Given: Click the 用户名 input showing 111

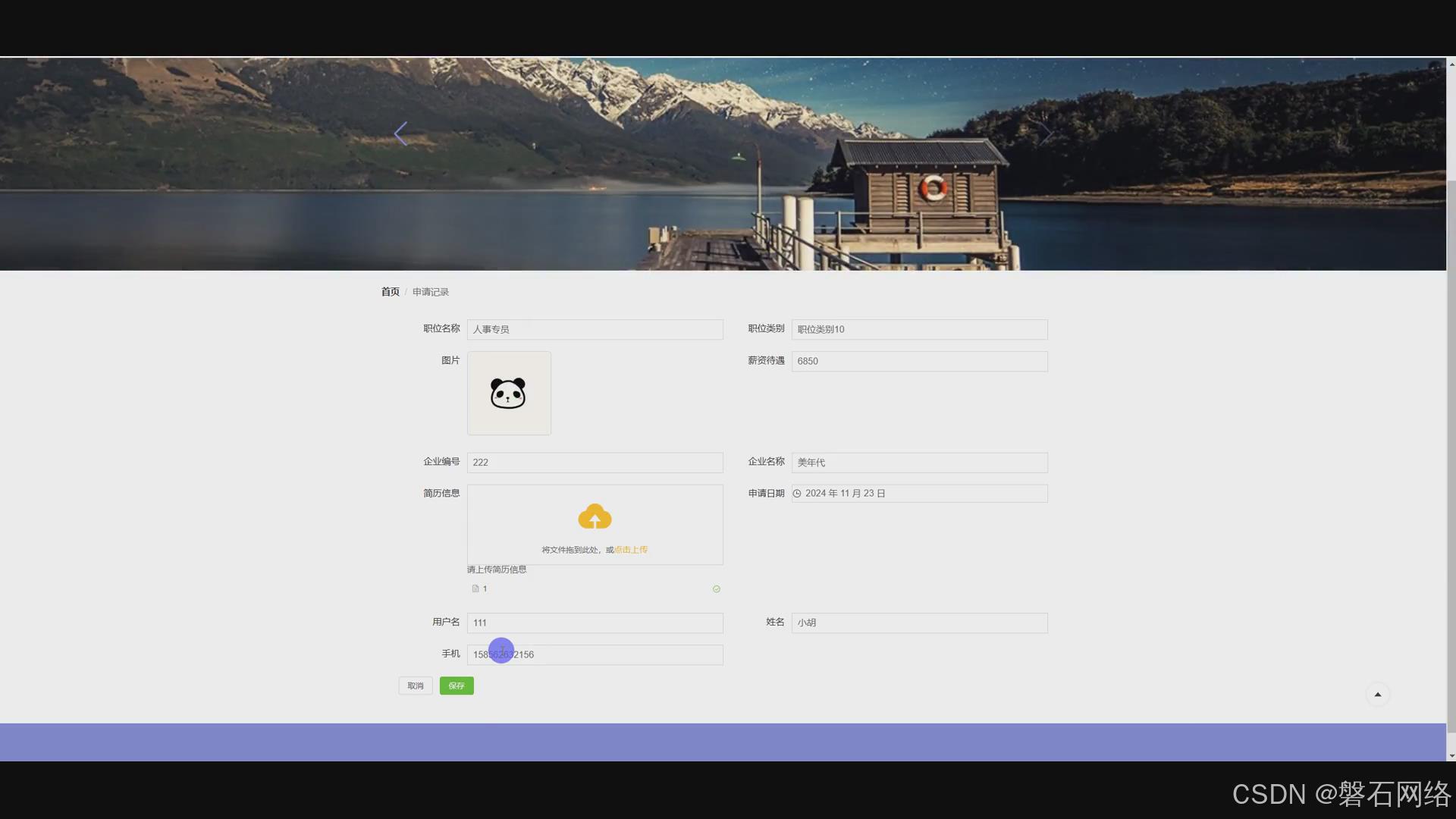Looking at the screenshot, I should [595, 623].
